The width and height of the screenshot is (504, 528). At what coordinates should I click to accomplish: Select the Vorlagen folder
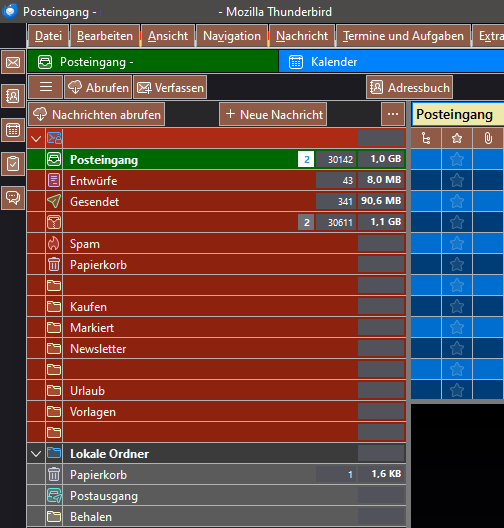point(216,411)
